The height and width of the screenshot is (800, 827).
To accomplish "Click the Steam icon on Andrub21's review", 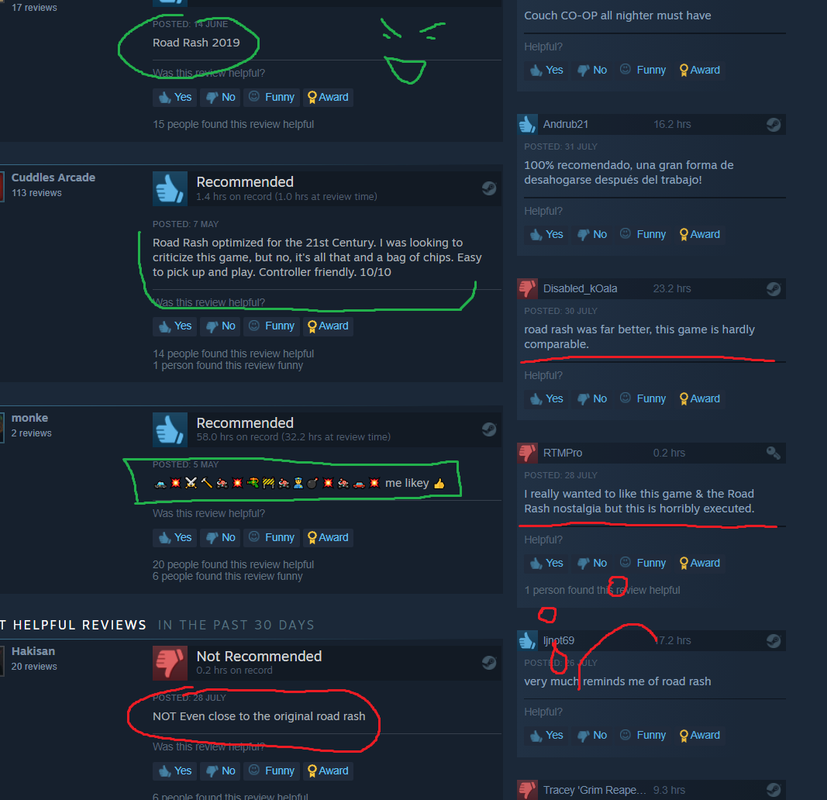I will [x=773, y=124].
